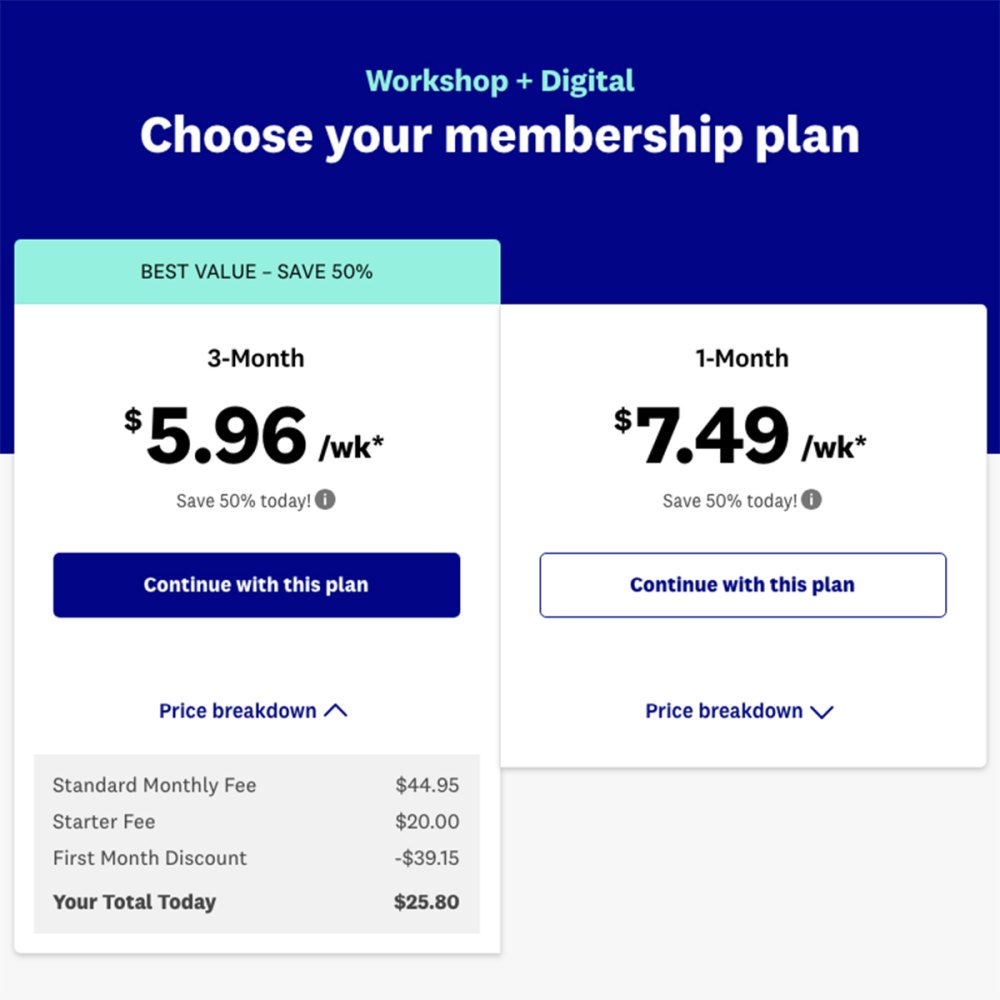Continue with the 3-Month plan

point(256,585)
